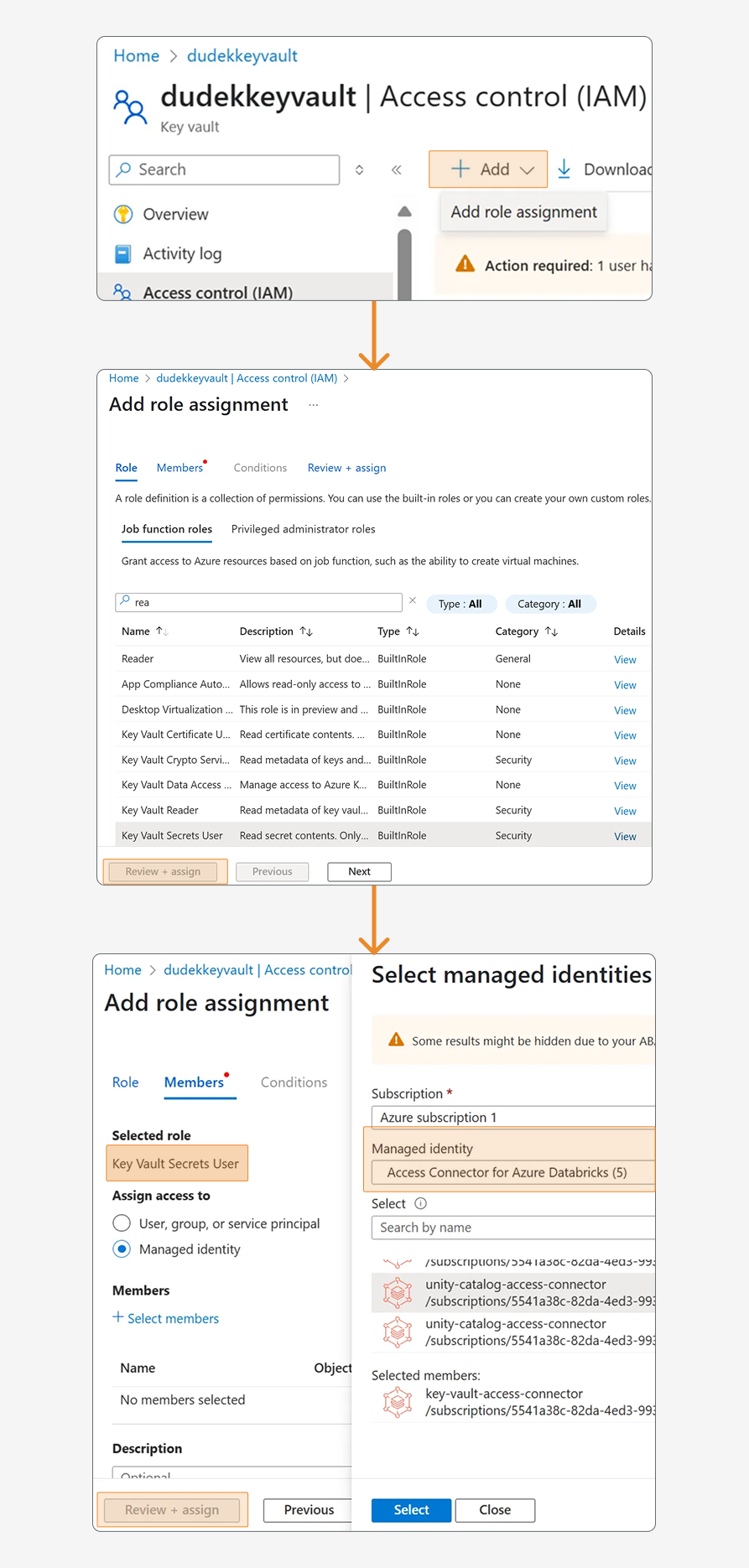The width and height of the screenshot is (749, 1568).
Task: Choose User, group, or service principal radio
Action: pos(122,1223)
